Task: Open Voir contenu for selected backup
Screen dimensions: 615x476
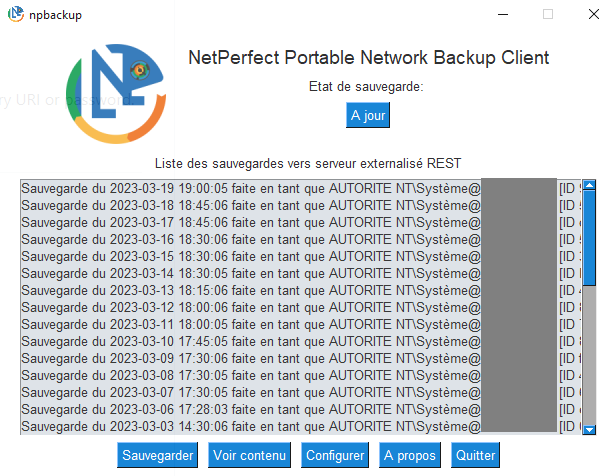Action: [249, 455]
